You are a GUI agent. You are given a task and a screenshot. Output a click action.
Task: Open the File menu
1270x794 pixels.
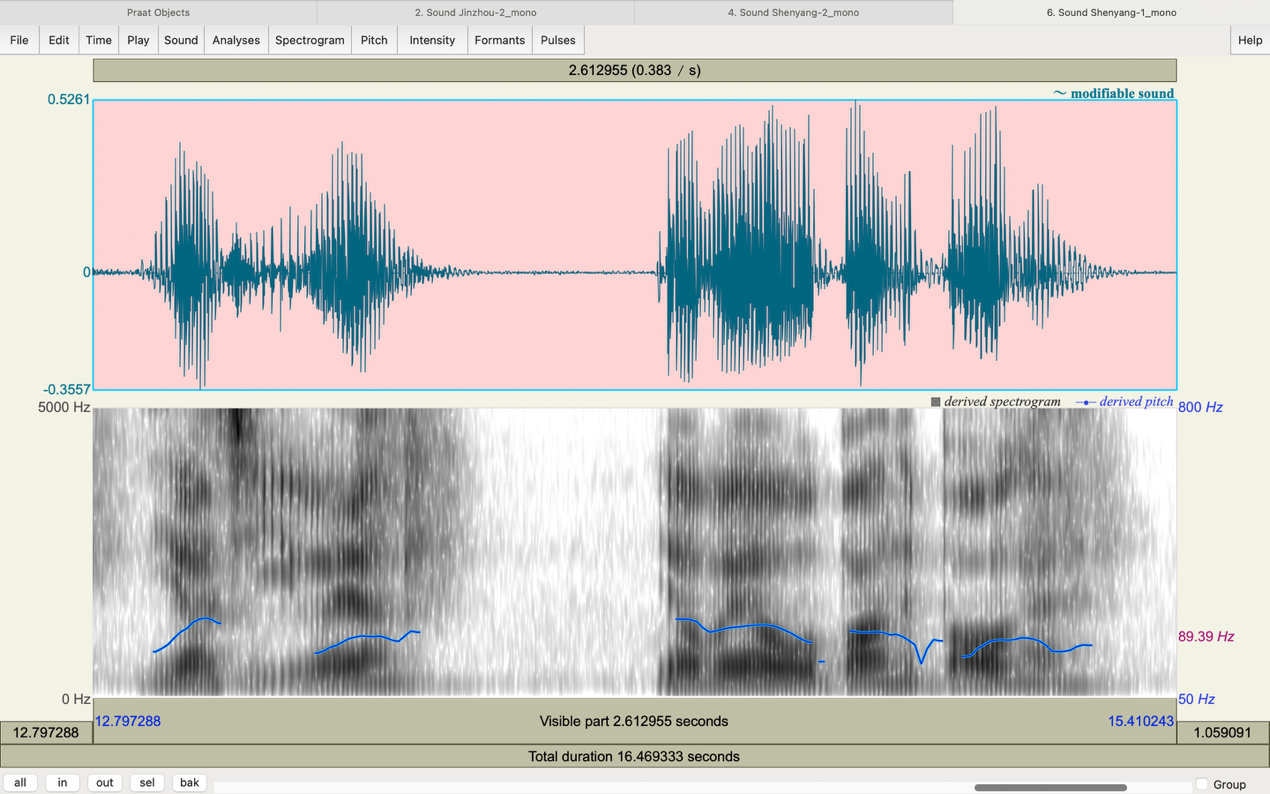pyautogui.click(x=19, y=40)
